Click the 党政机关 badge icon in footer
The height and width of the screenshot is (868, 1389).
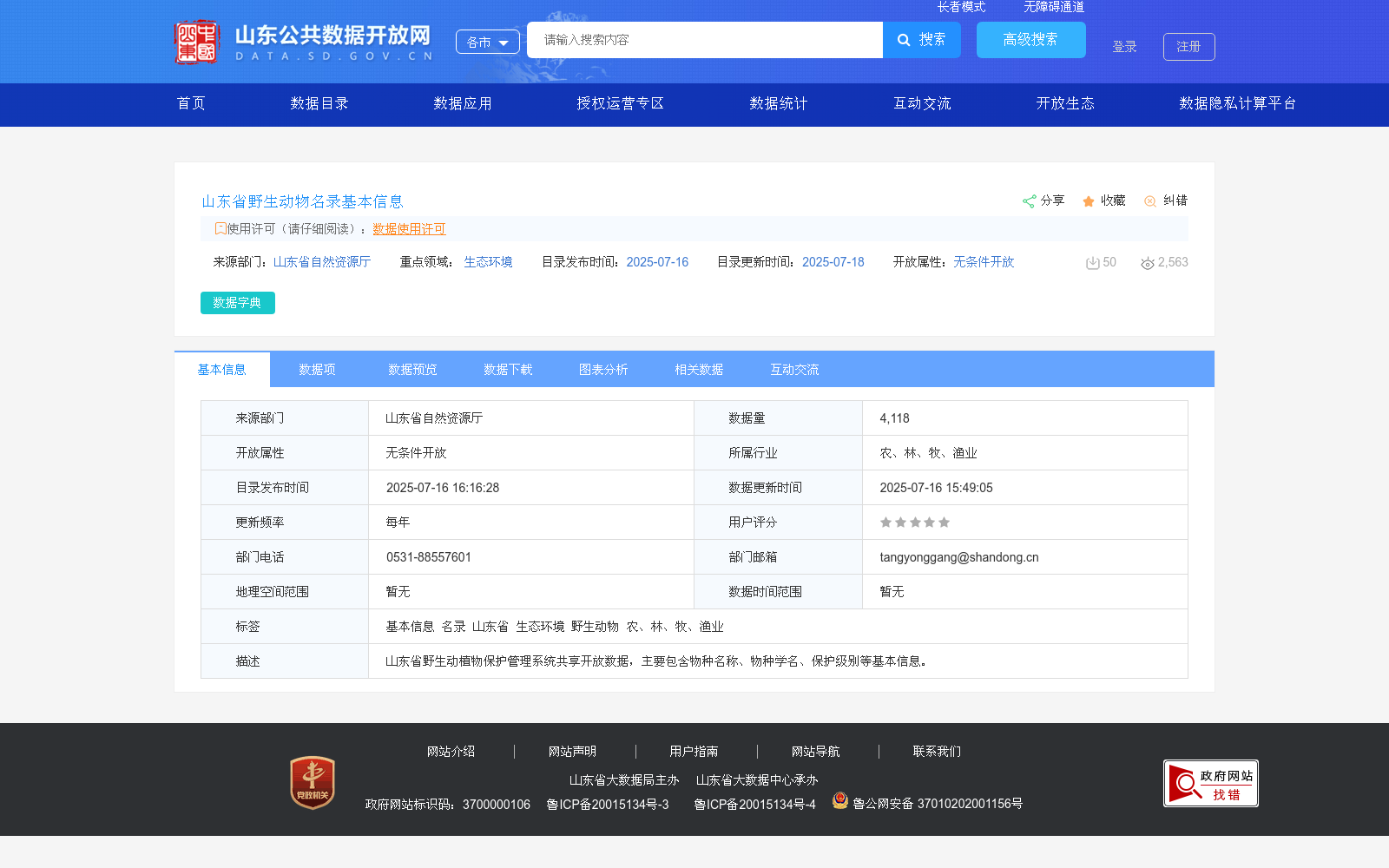click(x=313, y=782)
